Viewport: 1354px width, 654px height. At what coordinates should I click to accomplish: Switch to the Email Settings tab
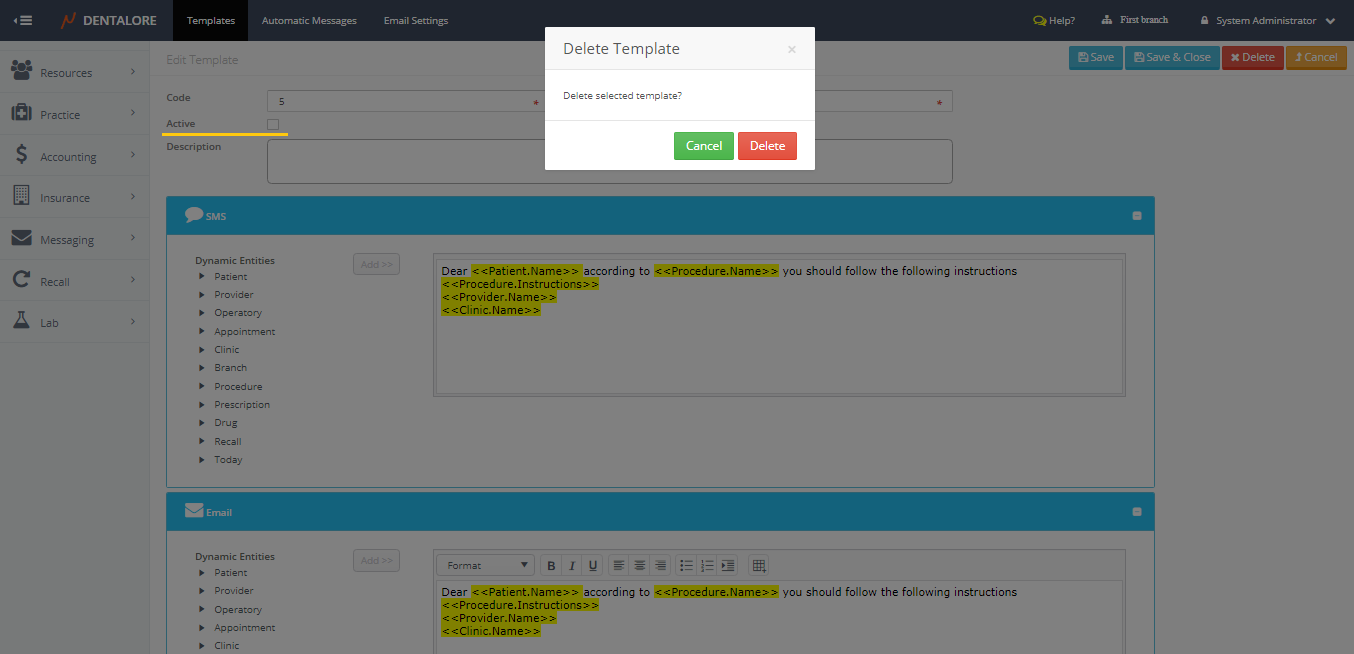[x=416, y=21]
